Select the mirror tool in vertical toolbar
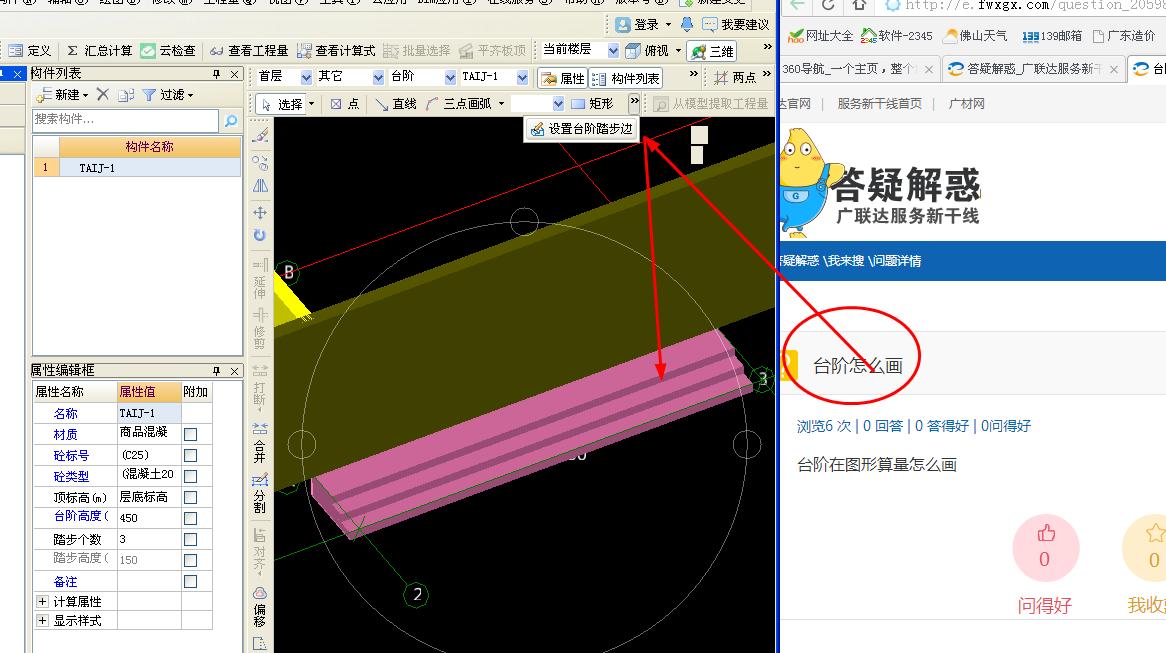This screenshot has height=653, width=1166. pyautogui.click(x=260, y=186)
